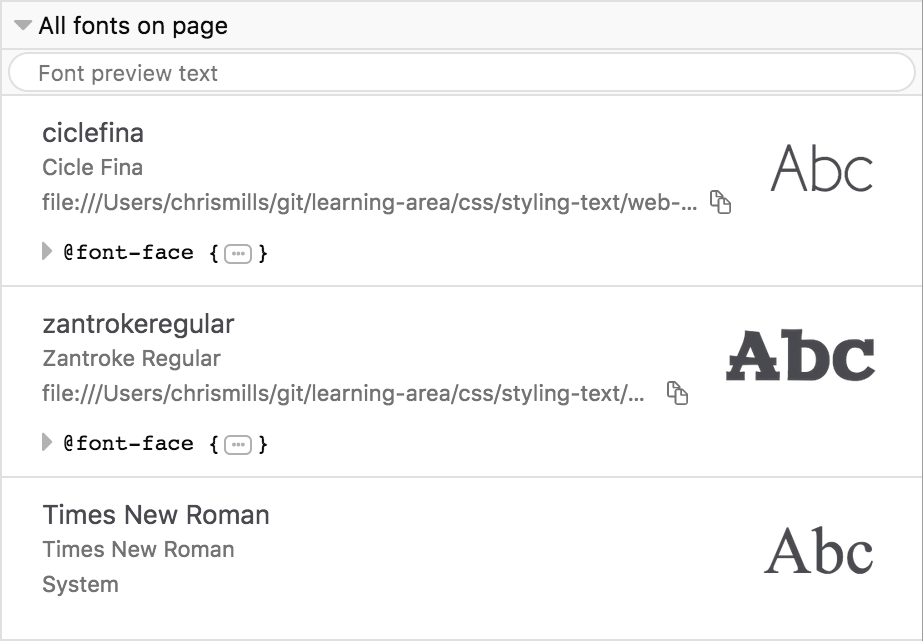The image size is (923, 641).
Task: Click the Zantroke Regular family name text
Action: (x=131, y=358)
